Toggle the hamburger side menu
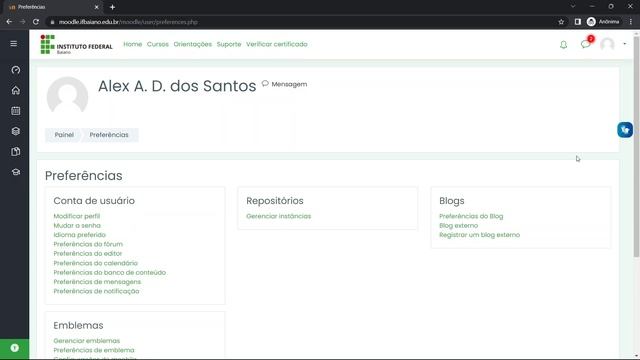The image size is (640, 360). coord(13,44)
